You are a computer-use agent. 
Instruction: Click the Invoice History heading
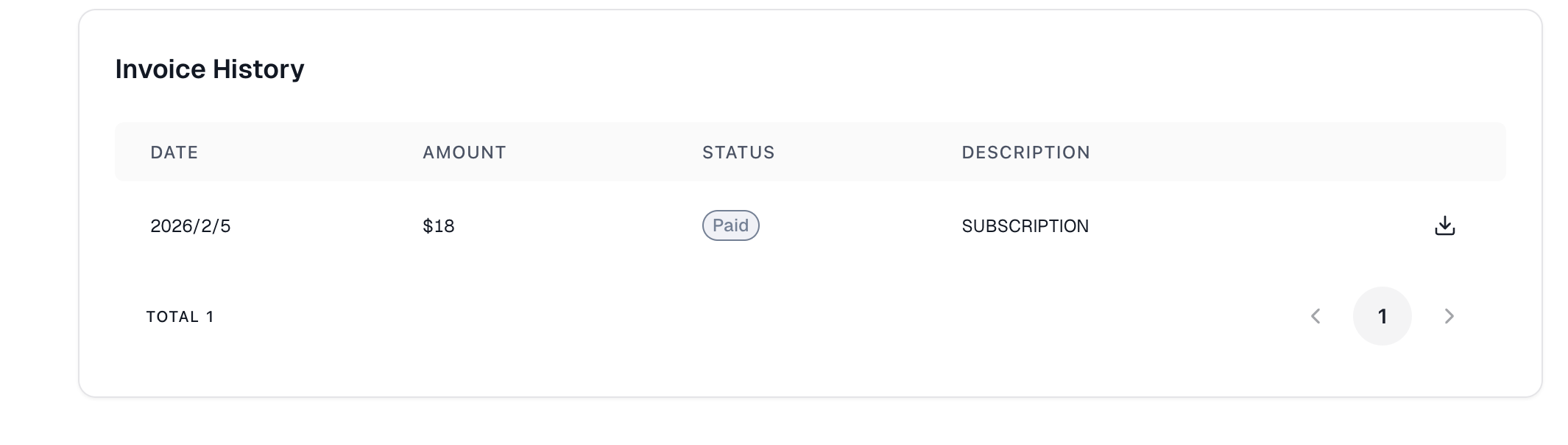(x=210, y=69)
